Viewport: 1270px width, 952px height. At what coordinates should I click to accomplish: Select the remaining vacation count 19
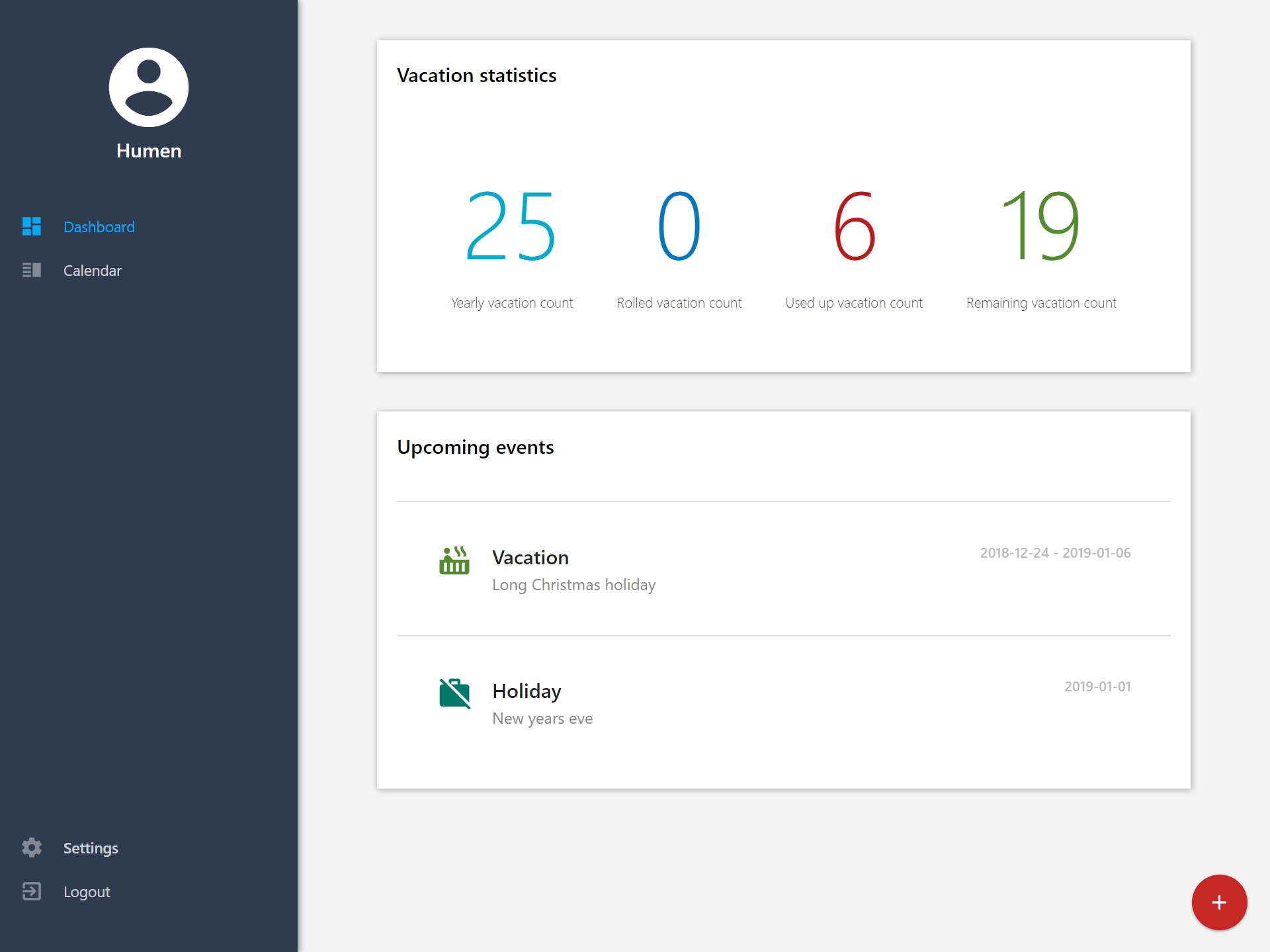pyautogui.click(x=1041, y=226)
